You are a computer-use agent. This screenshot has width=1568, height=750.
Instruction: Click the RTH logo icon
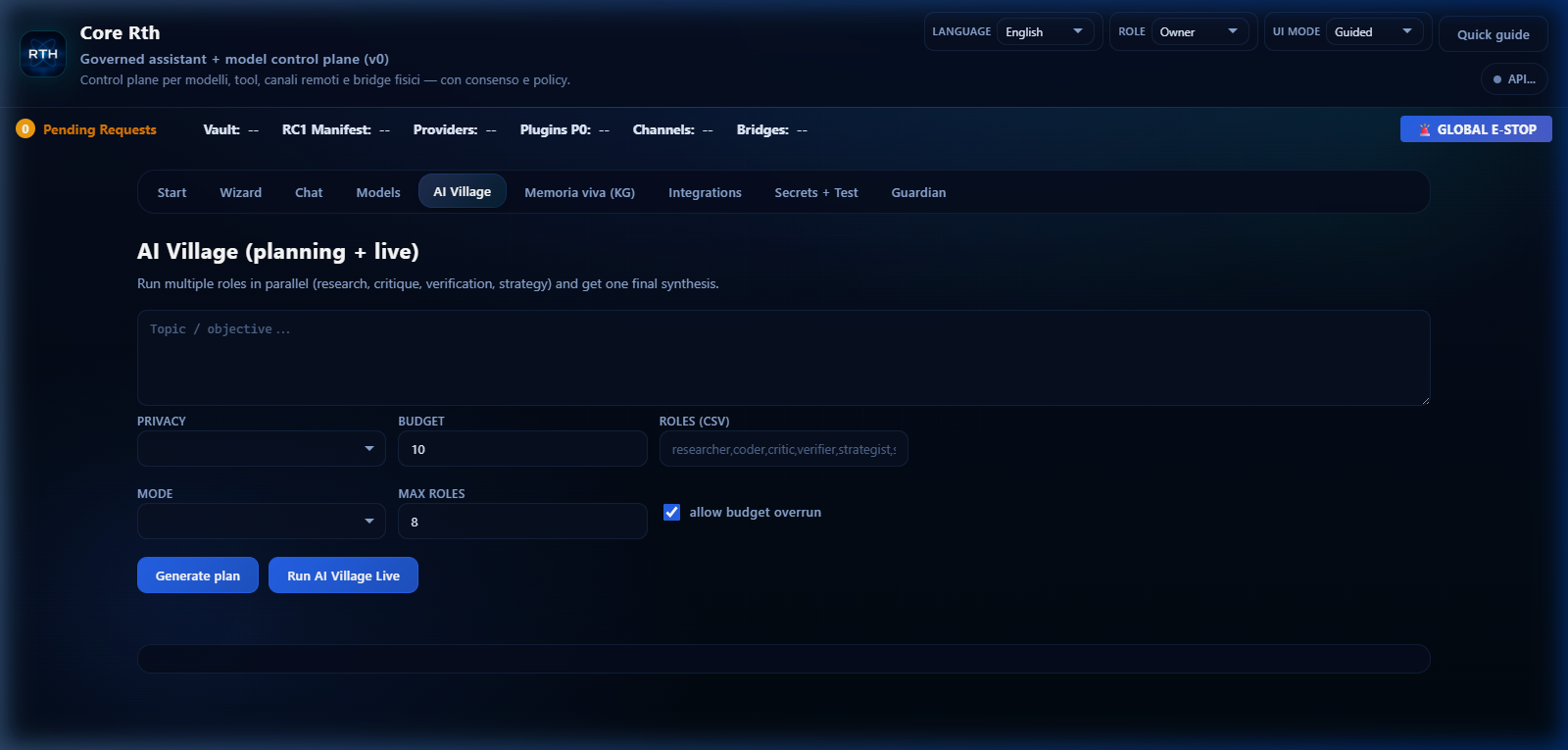pos(43,54)
